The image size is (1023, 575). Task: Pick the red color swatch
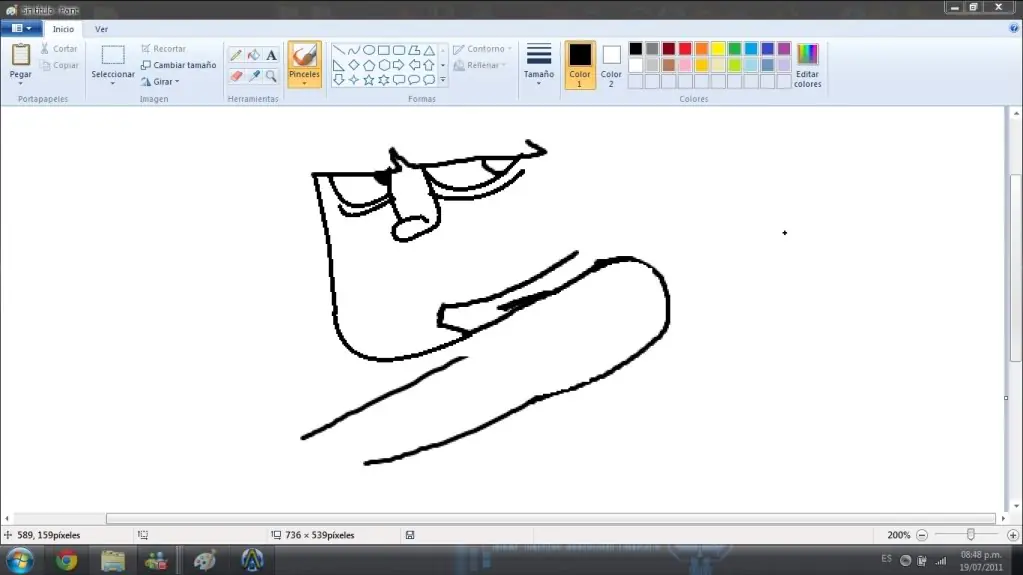[685, 49]
